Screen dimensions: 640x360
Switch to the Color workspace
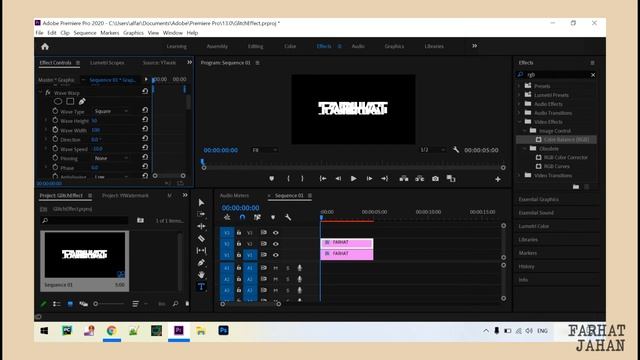(290, 46)
